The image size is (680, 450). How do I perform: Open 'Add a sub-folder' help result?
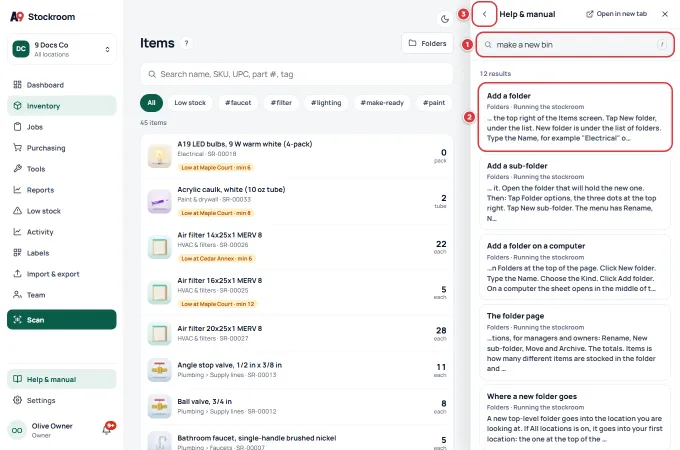(575, 192)
